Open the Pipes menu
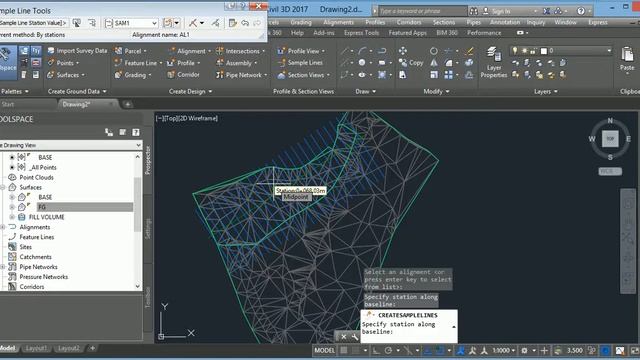The height and width of the screenshot is (360, 640). click(x=473, y=22)
